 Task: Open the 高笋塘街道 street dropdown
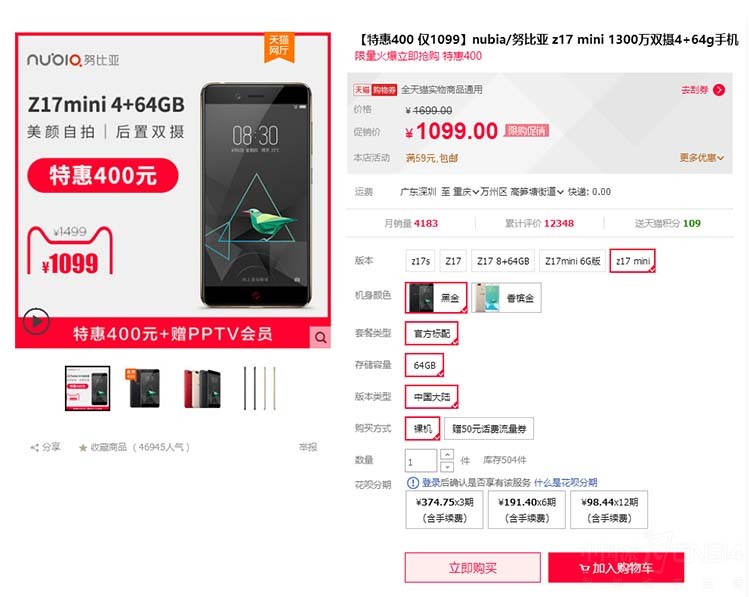tap(537, 192)
